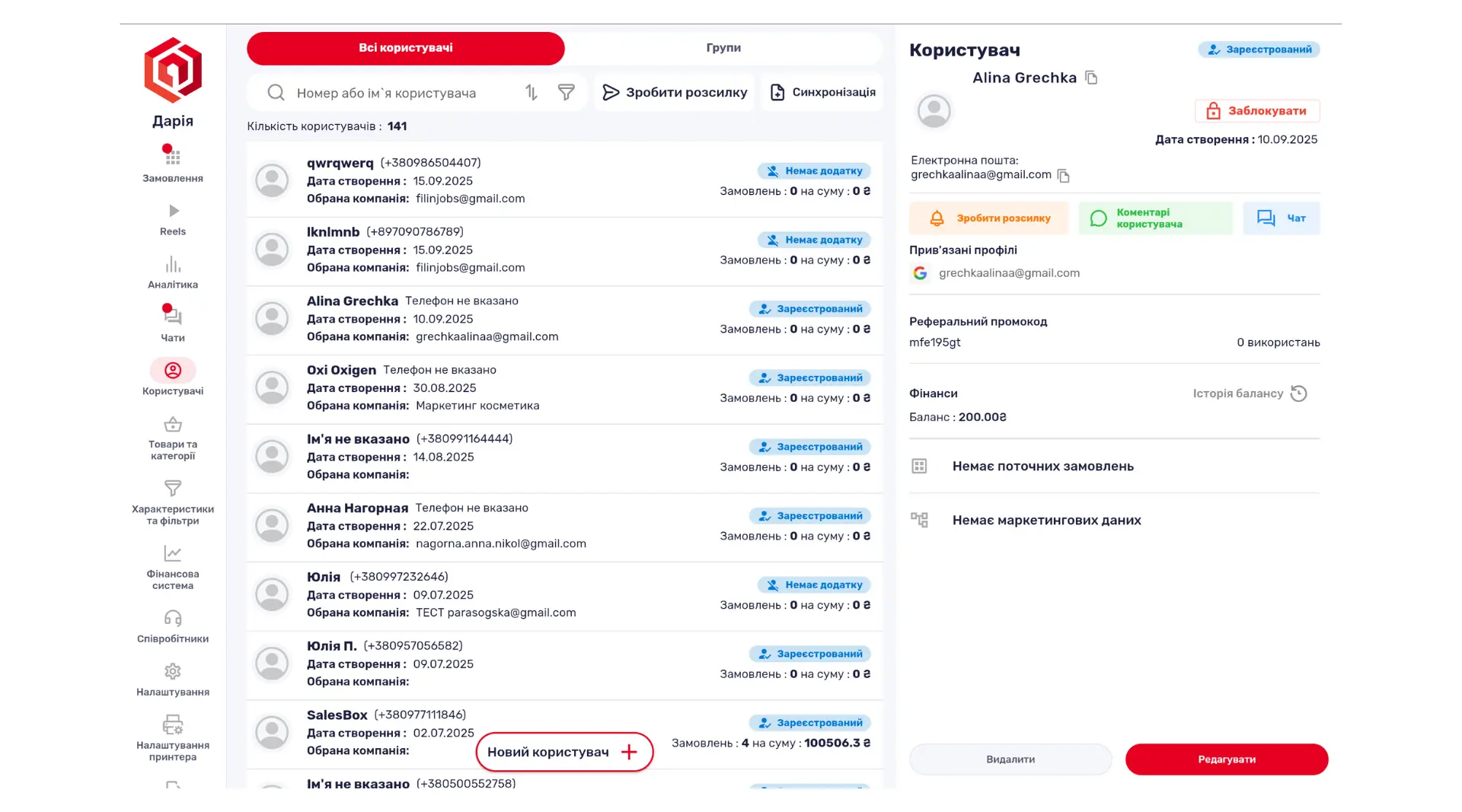Add a Новий користувач
1462x812 pixels.
pos(564,752)
